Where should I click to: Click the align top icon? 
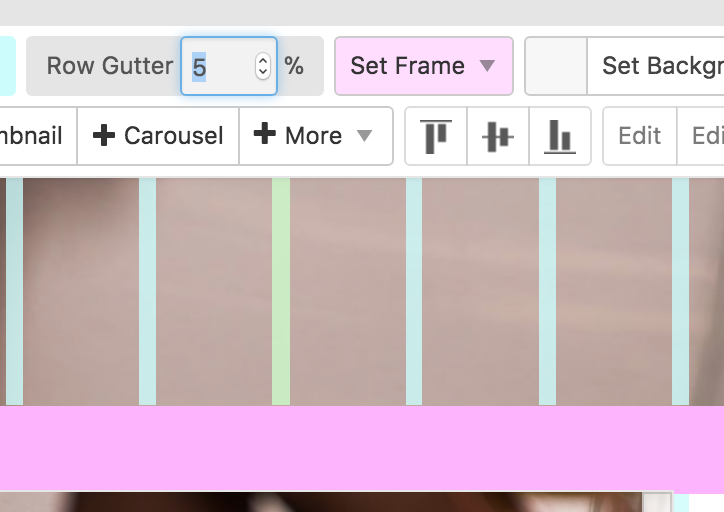(x=436, y=136)
